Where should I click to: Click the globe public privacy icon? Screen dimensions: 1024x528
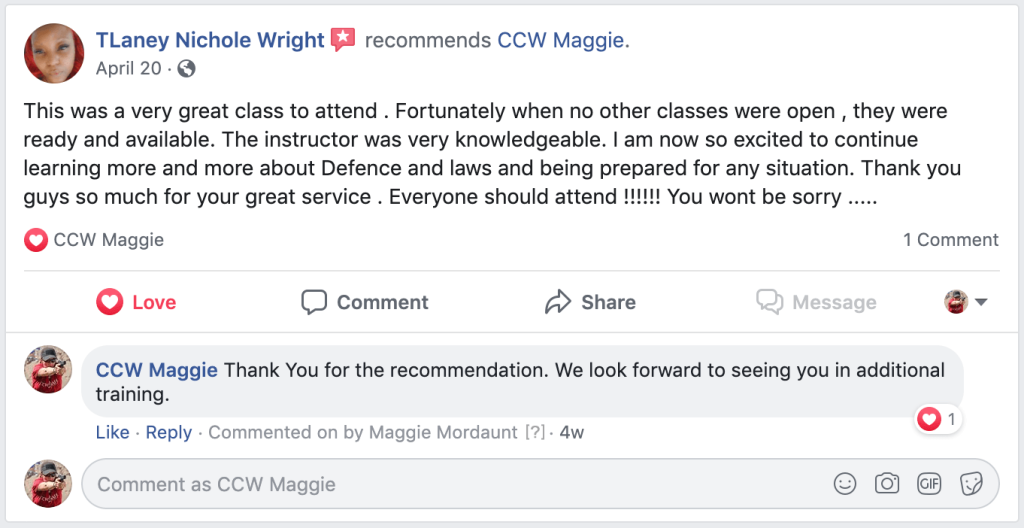point(186,69)
